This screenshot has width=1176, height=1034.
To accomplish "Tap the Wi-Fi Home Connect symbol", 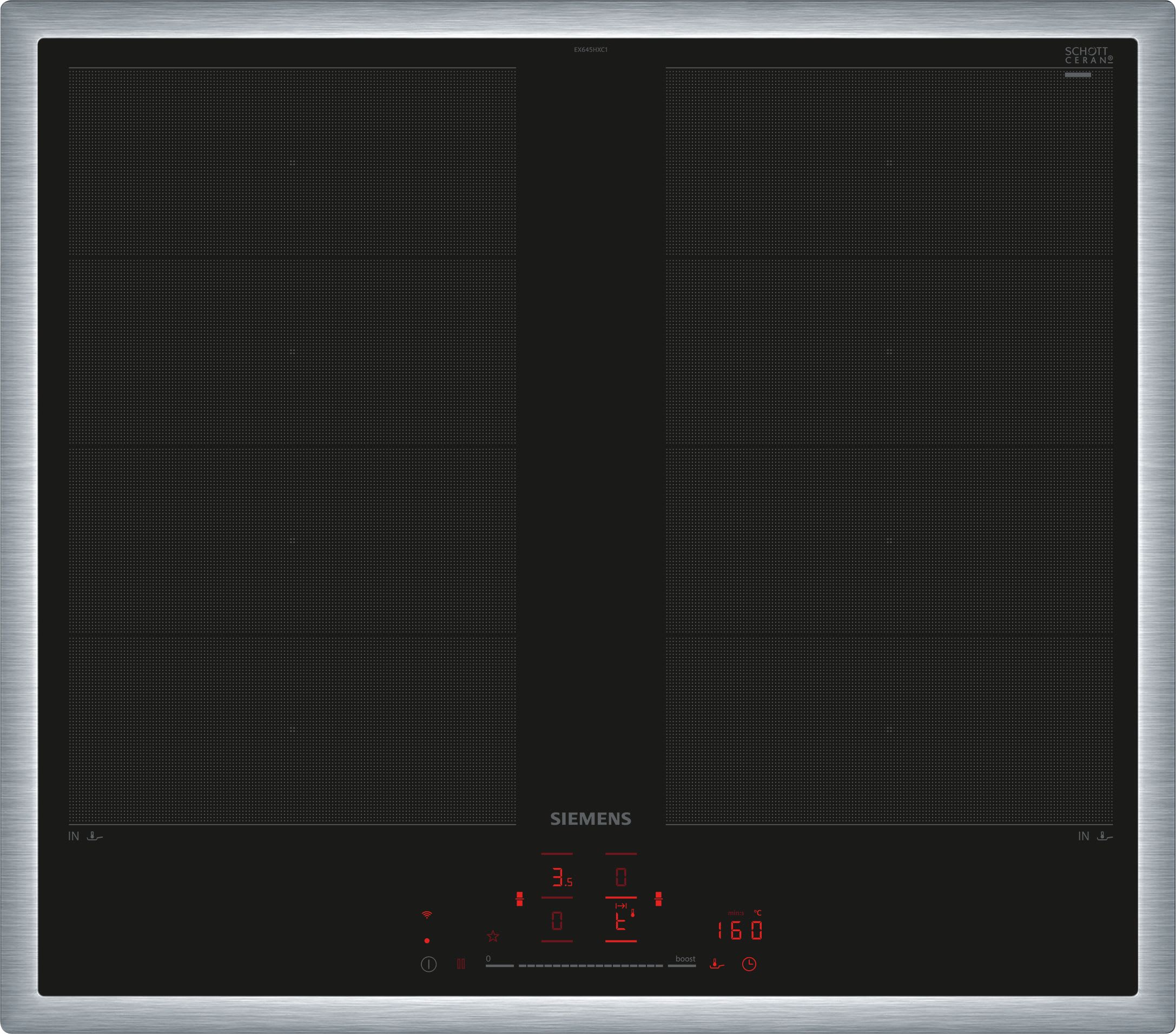I will [x=427, y=914].
